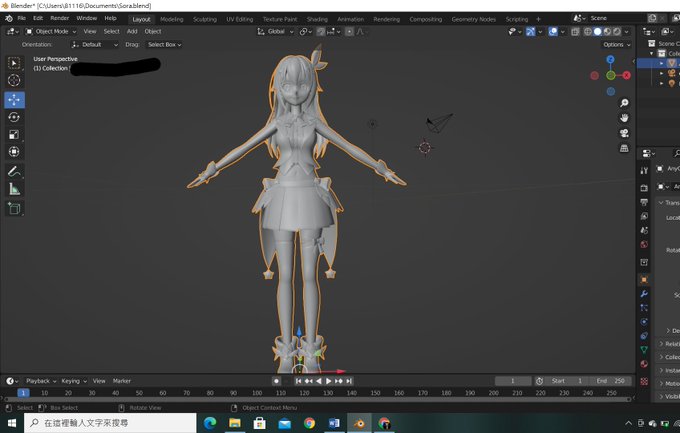680x433 pixels.
Task: Click the current frame number field
Action: pos(513,381)
